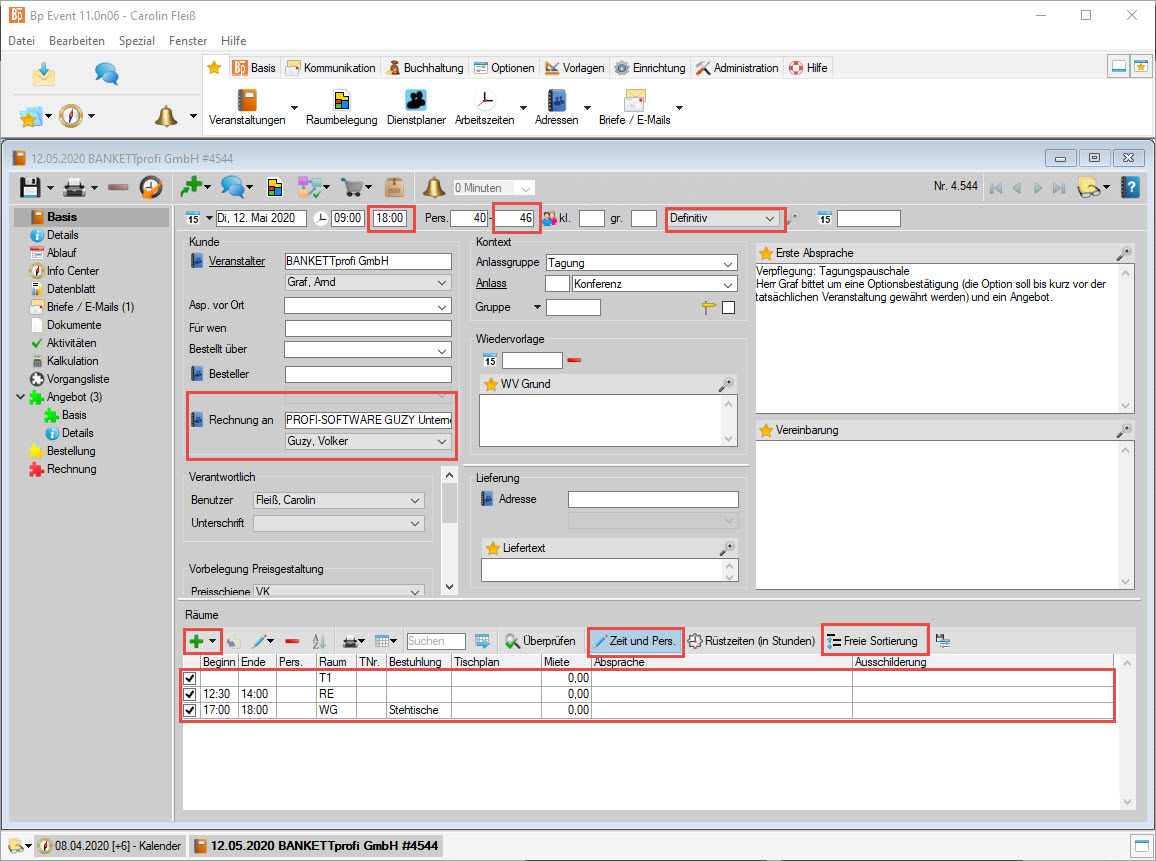Open the Dienstplaner icon
Viewport: 1156px width, 861px height.
(x=416, y=101)
